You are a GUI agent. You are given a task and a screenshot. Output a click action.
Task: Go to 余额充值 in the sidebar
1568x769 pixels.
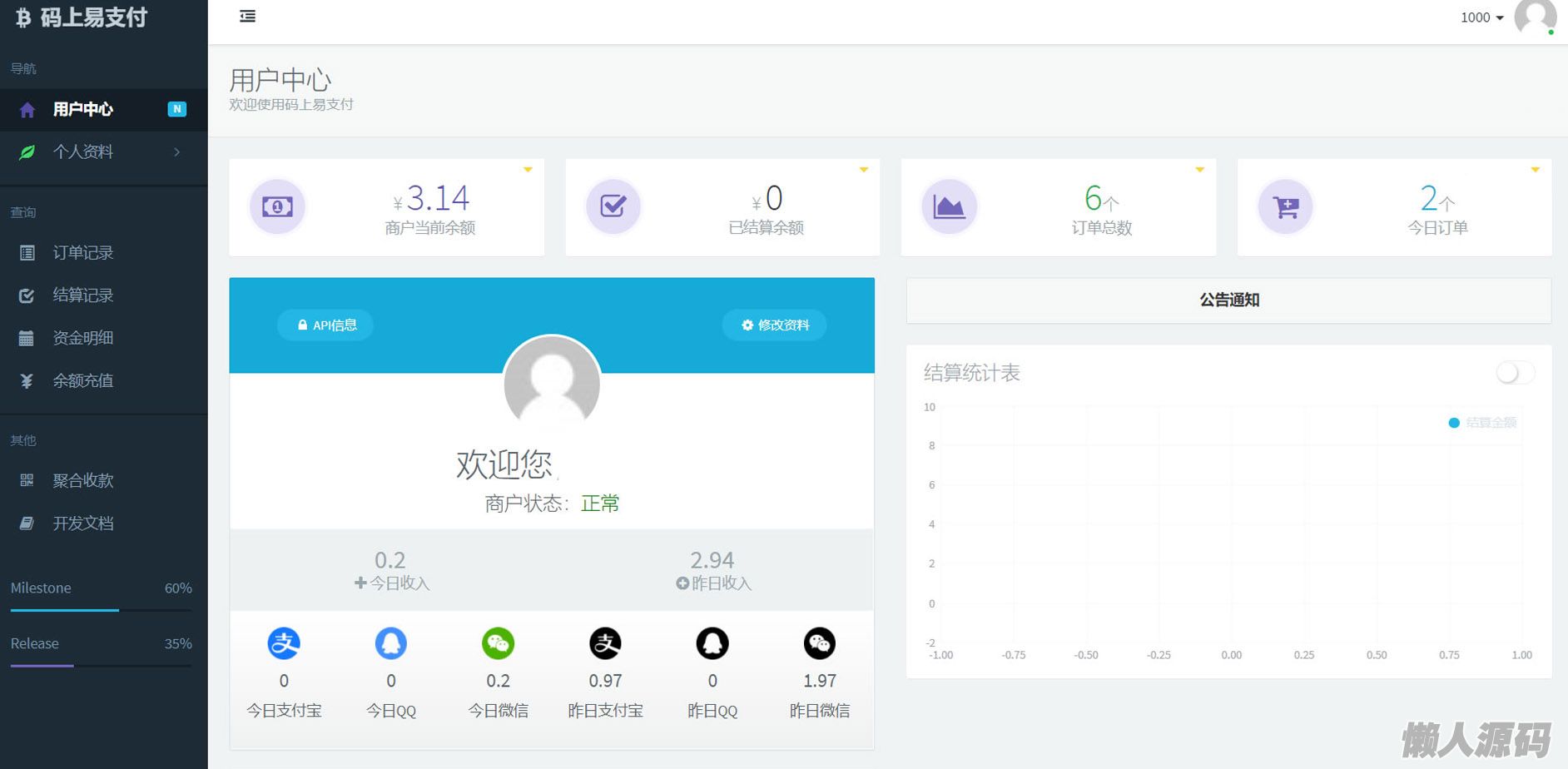coord(83,380)
